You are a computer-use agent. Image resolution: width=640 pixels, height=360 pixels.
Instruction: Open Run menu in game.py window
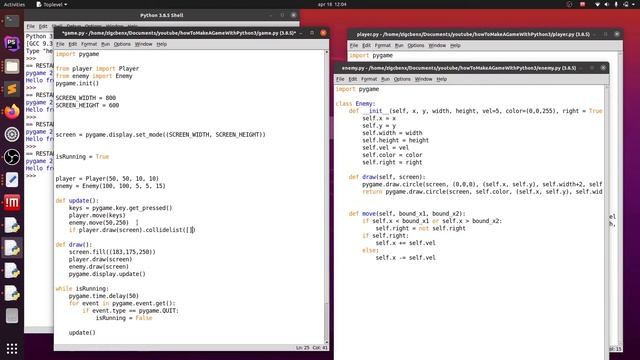tap(105, 44)
